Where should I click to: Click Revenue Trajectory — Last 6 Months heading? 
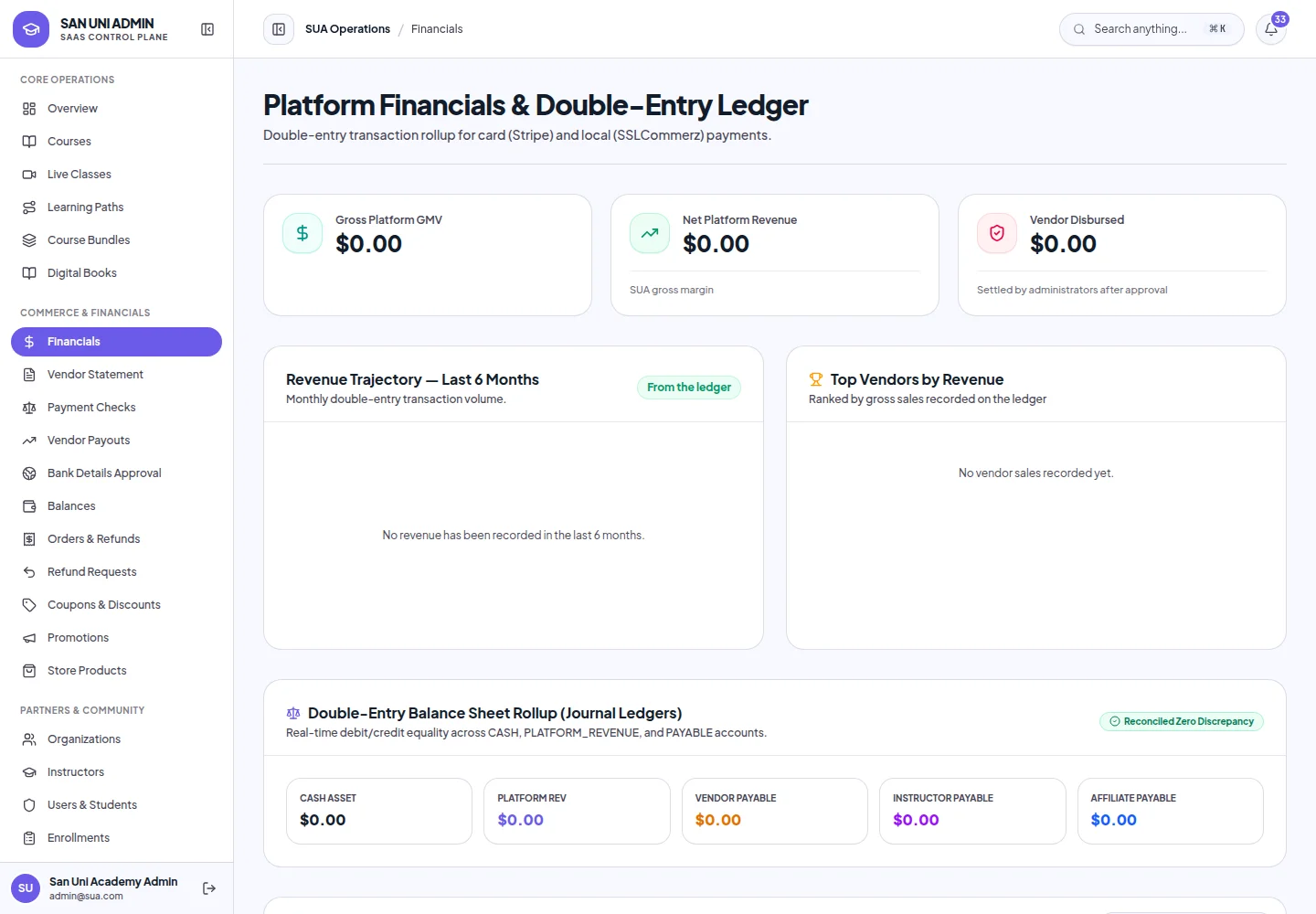click(412, 379)
